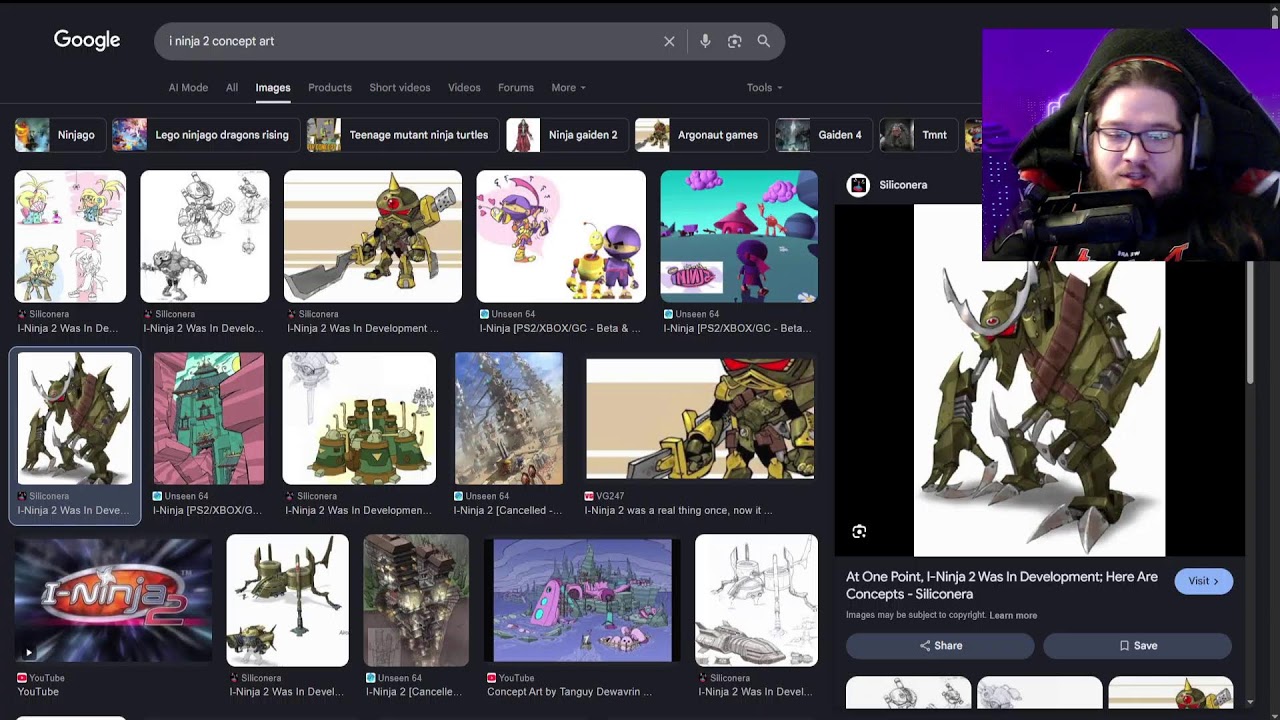Image resolution: width=1280 pixels, height=720 pixels.
Task: Open Concept Art by Tanguy Dewavrin thumbnail
Action: pos(582,600)
